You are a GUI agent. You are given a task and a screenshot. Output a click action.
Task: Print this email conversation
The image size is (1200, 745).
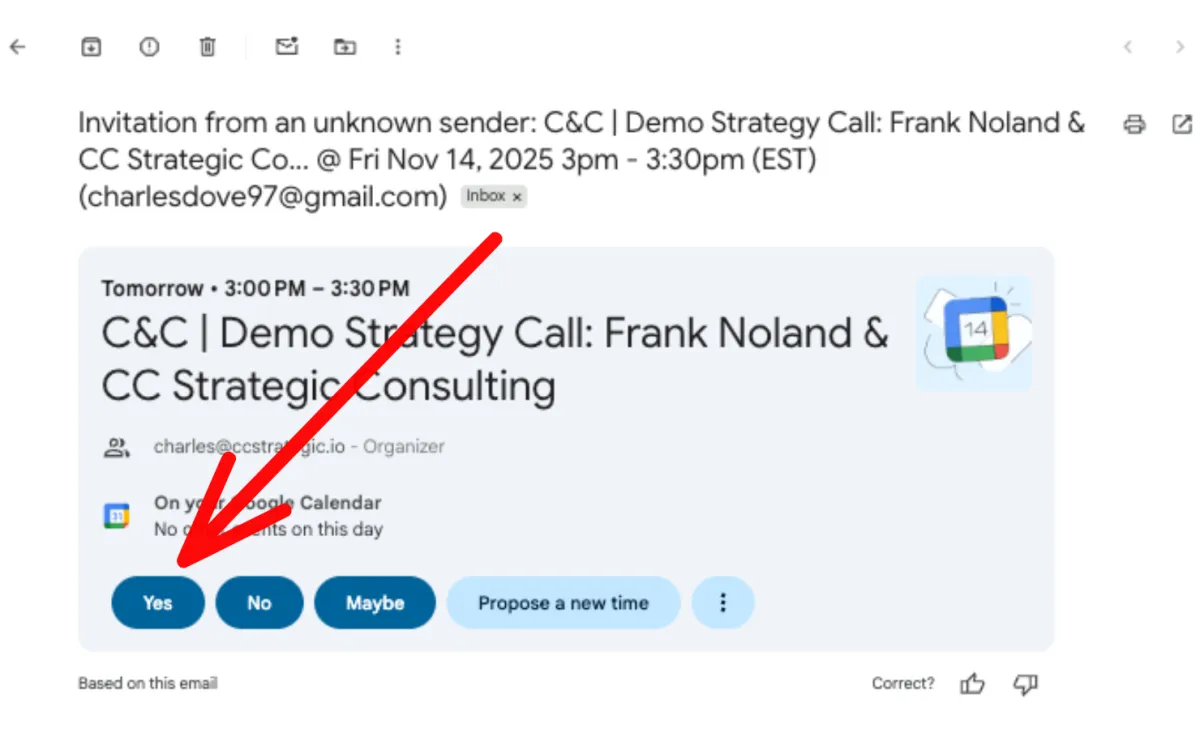(x=1134, y=125)
